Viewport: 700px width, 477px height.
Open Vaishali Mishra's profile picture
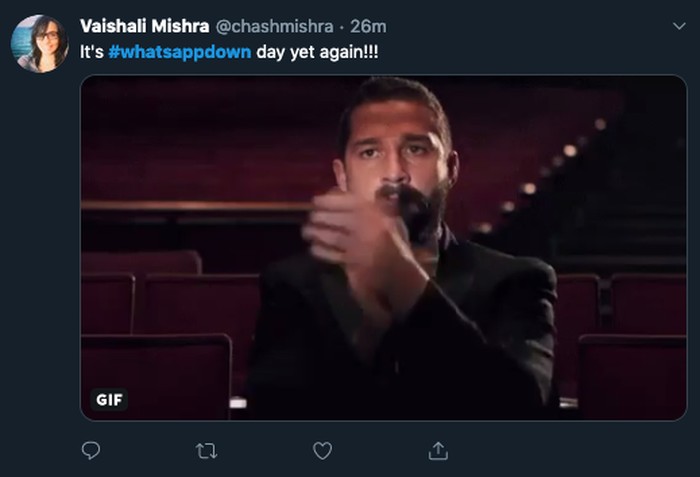(39, 43)
